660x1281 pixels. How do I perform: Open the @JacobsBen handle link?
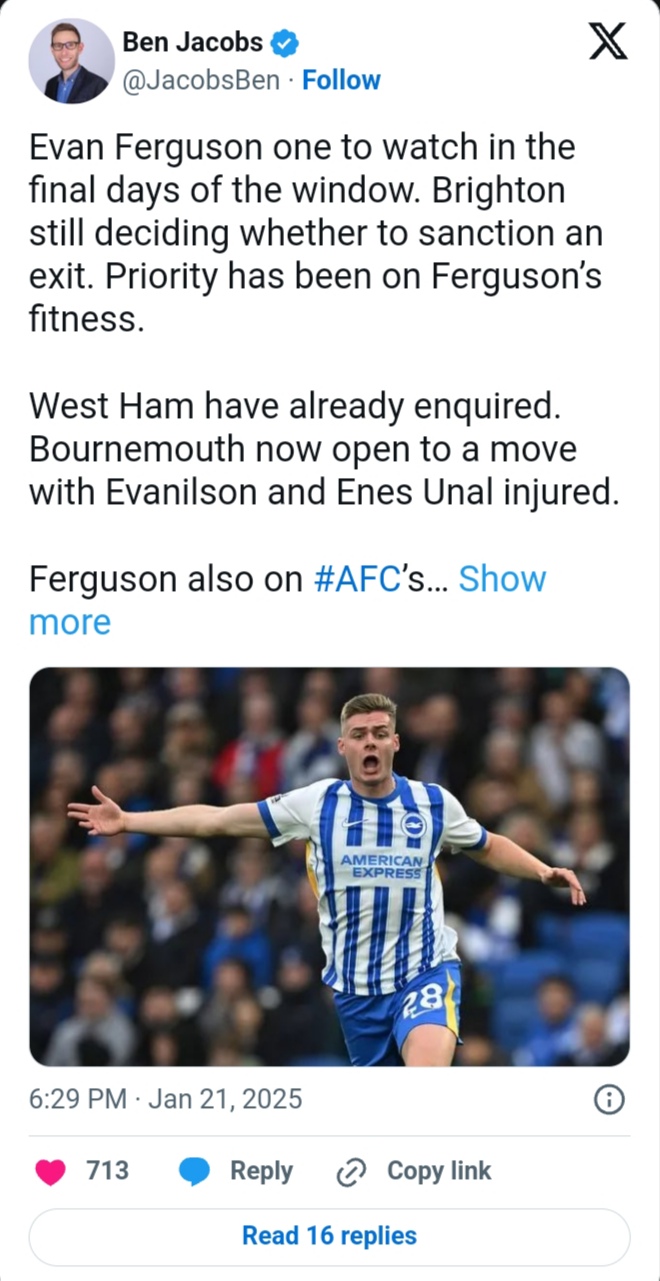pyautogui.click(x=200, y=80)
